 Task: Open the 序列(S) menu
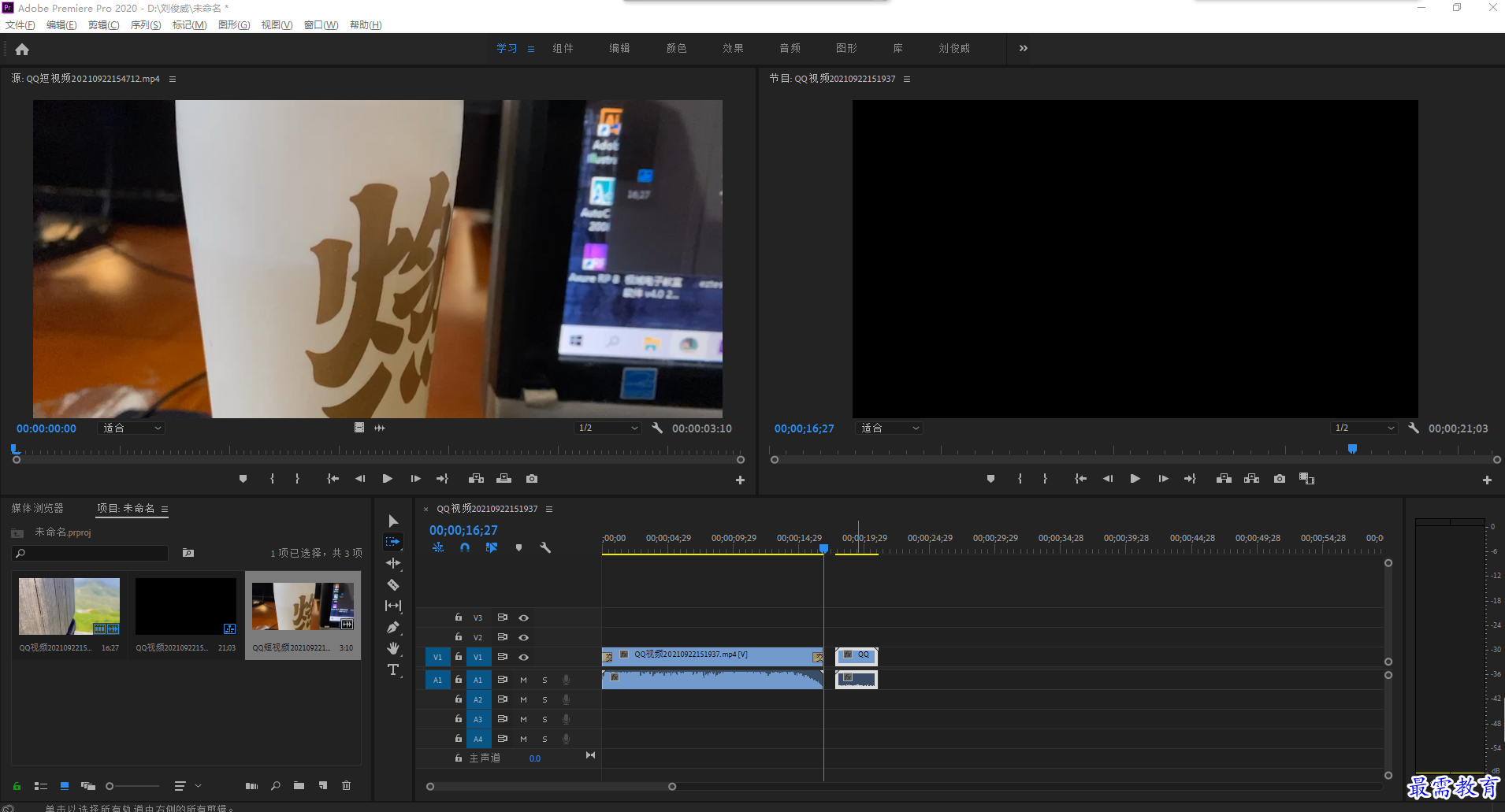click(145, 25)
